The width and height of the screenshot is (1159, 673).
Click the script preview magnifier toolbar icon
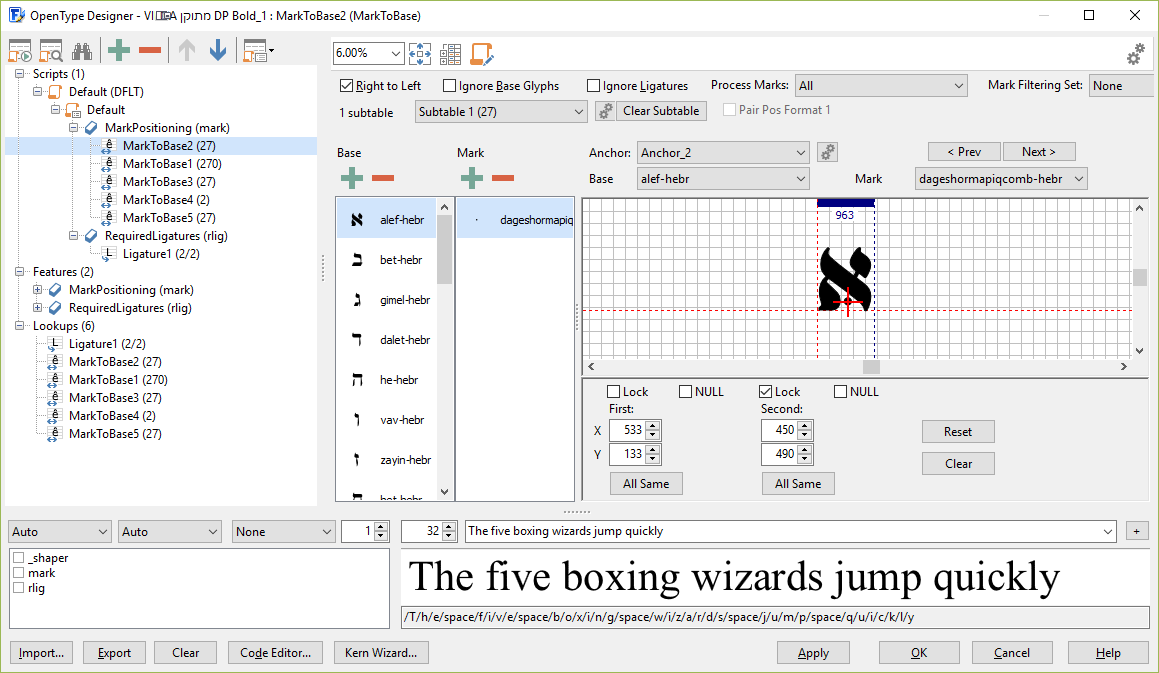click(51, 51)
